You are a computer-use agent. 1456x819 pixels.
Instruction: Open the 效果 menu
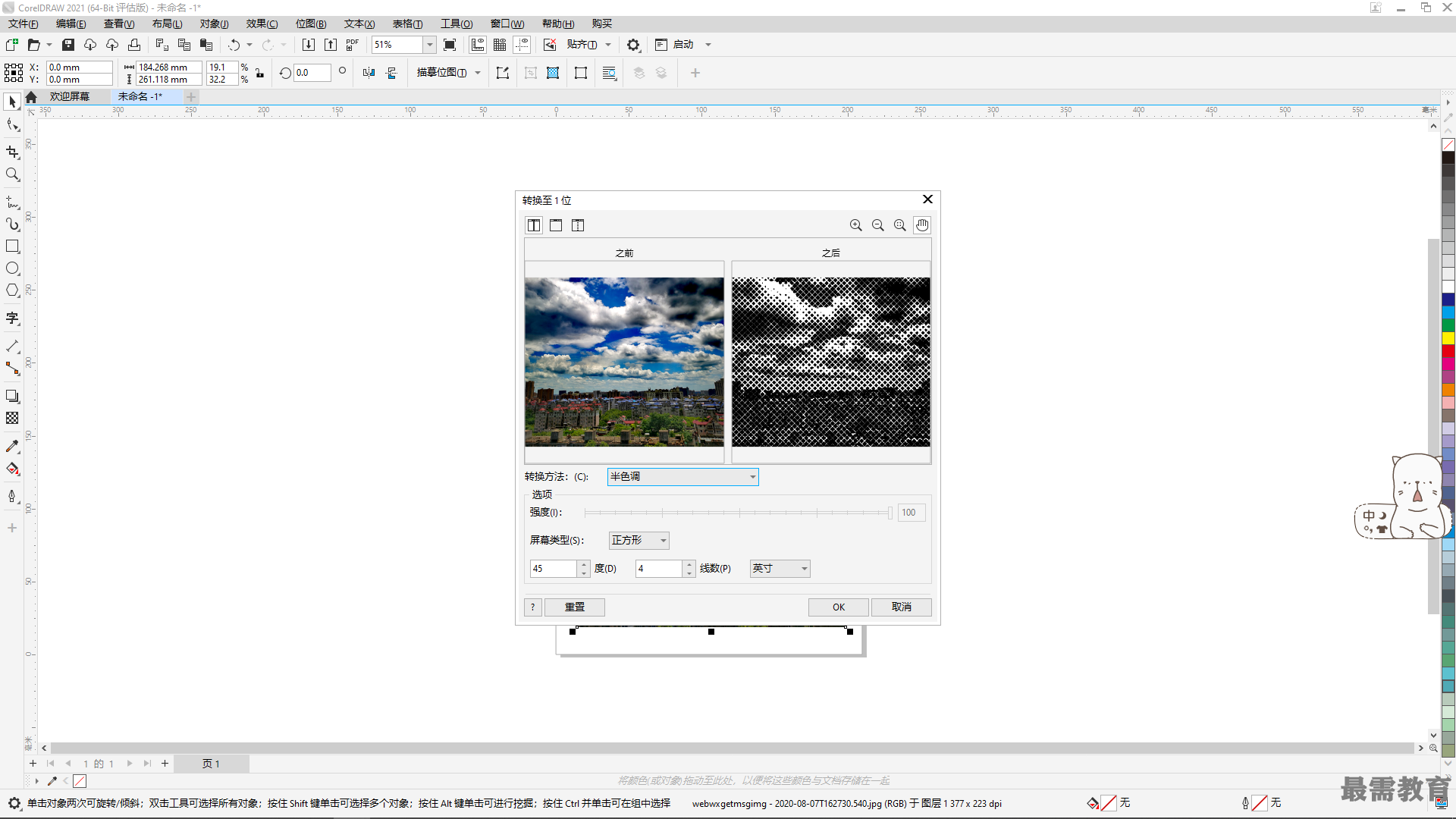(262, 24)
